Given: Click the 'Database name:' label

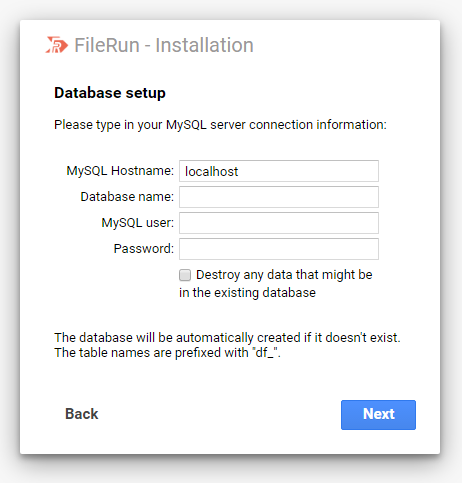Looking at the screenshot, I should pyautogui.click(x=127, y=197).
